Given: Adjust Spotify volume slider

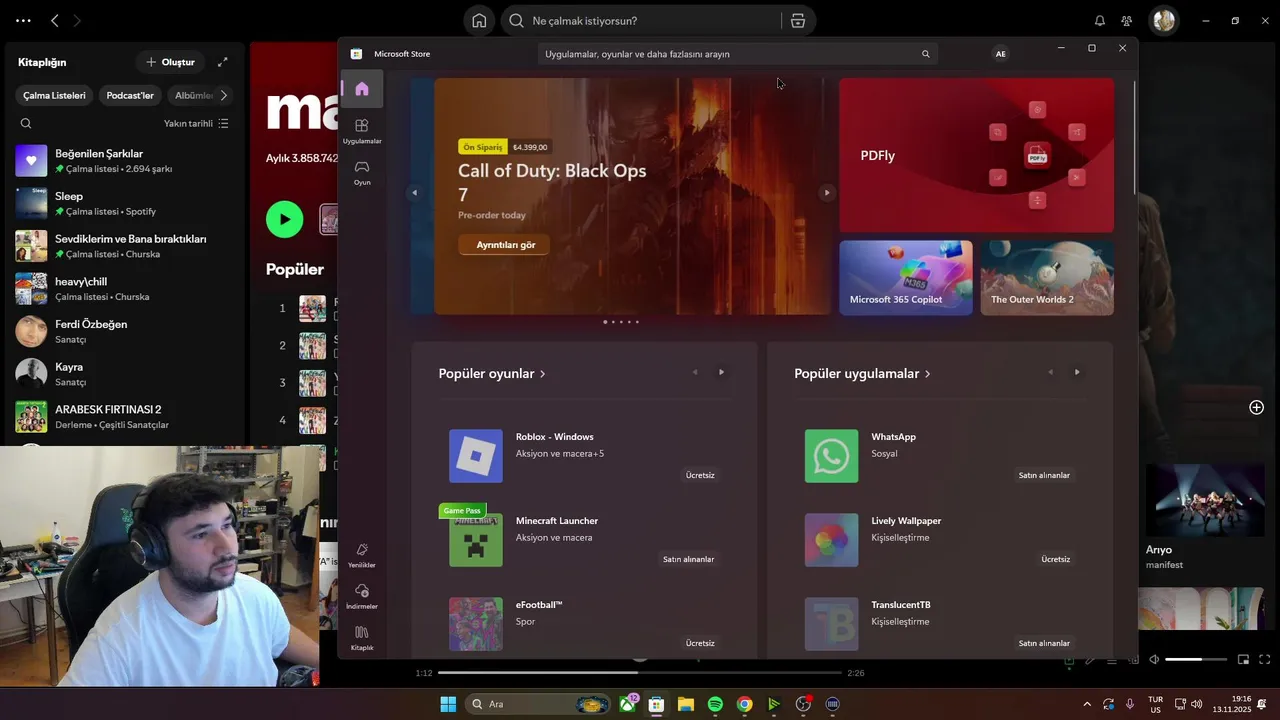Looking at the screenshot, I should pyautogui.click(x=1196, y=660).
